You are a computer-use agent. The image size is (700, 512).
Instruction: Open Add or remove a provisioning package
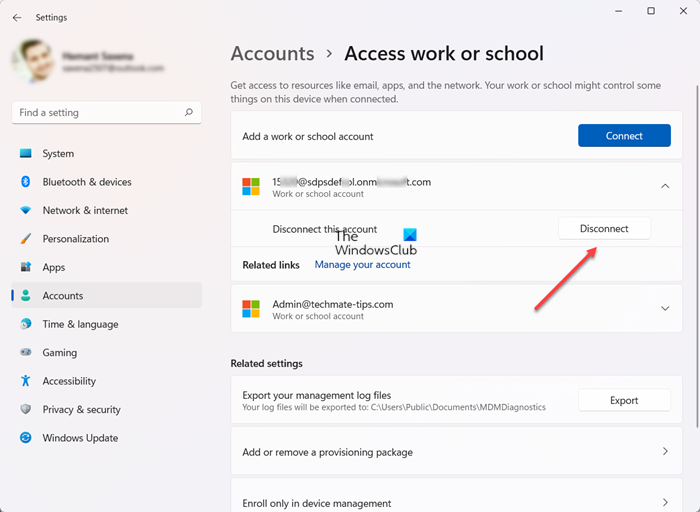[456, 451]
